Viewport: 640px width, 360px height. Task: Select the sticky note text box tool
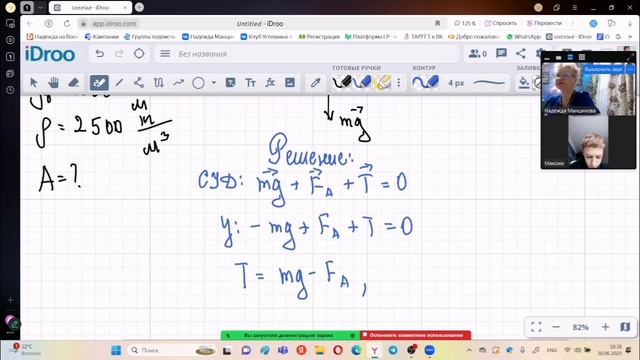[x=231, y=83]
